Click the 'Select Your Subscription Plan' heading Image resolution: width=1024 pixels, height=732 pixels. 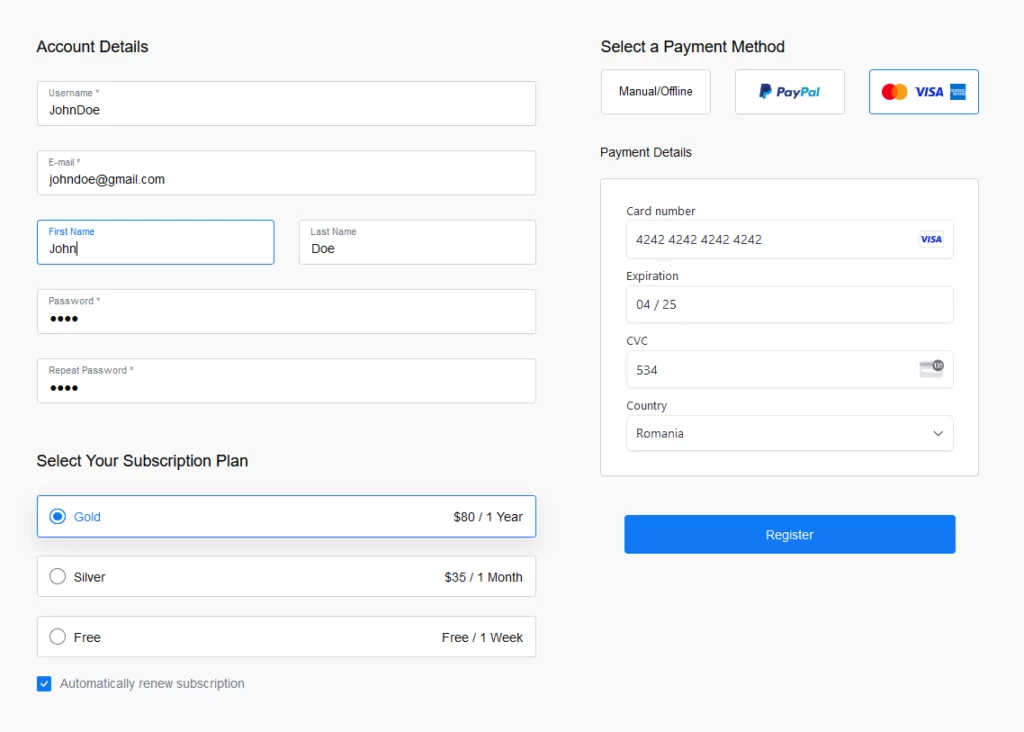click(142, 461)
